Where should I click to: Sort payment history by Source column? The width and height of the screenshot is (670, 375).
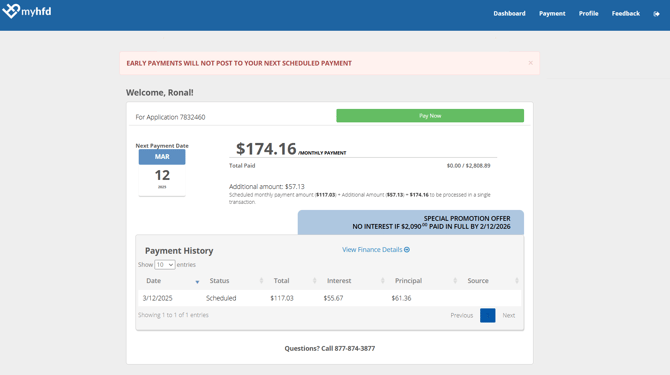(491, 281)
